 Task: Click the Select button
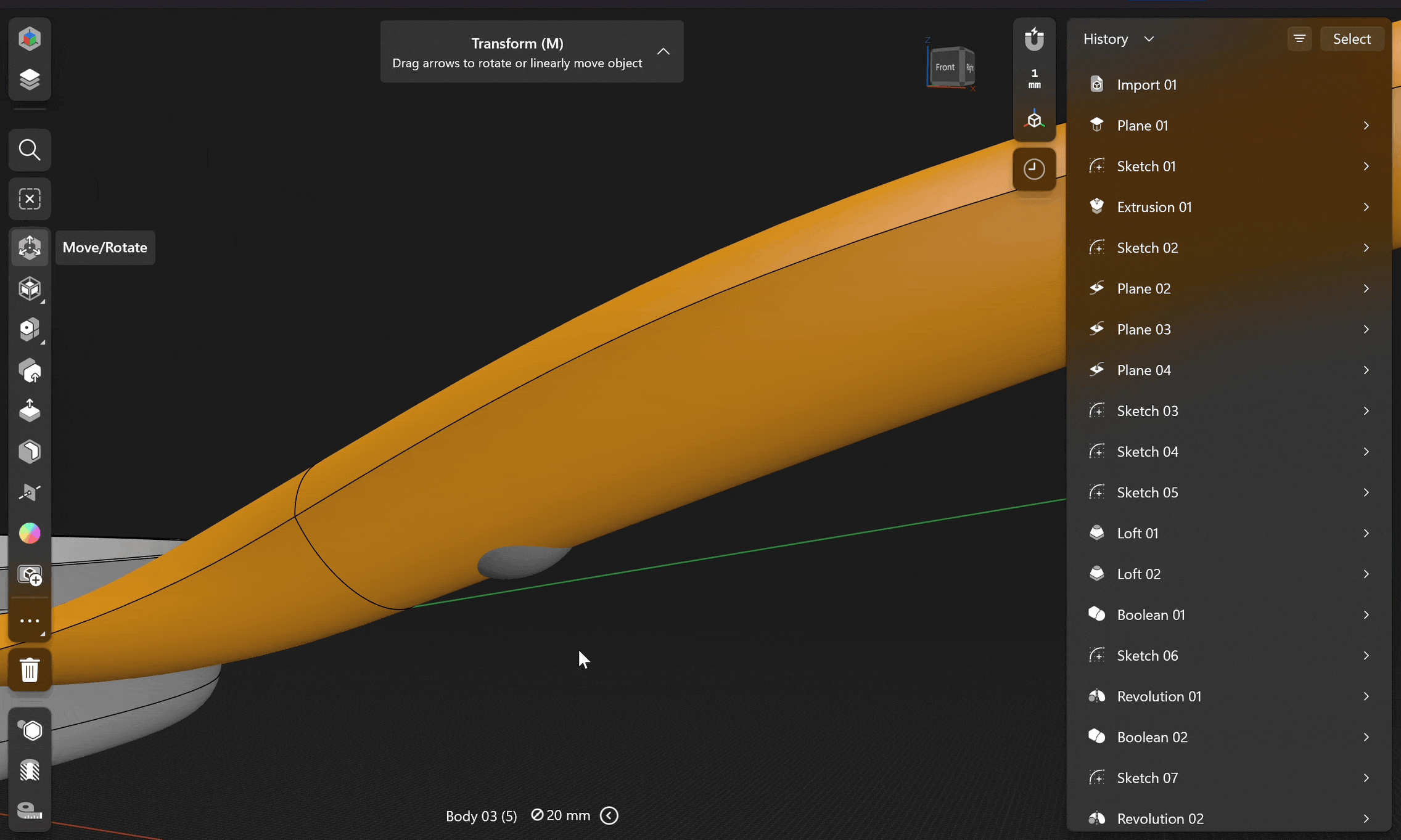[1352, 39]
